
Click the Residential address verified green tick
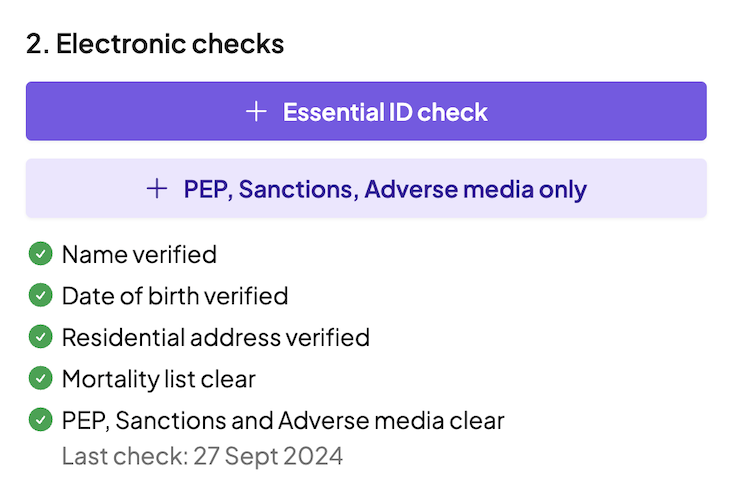tap(41, 338)
